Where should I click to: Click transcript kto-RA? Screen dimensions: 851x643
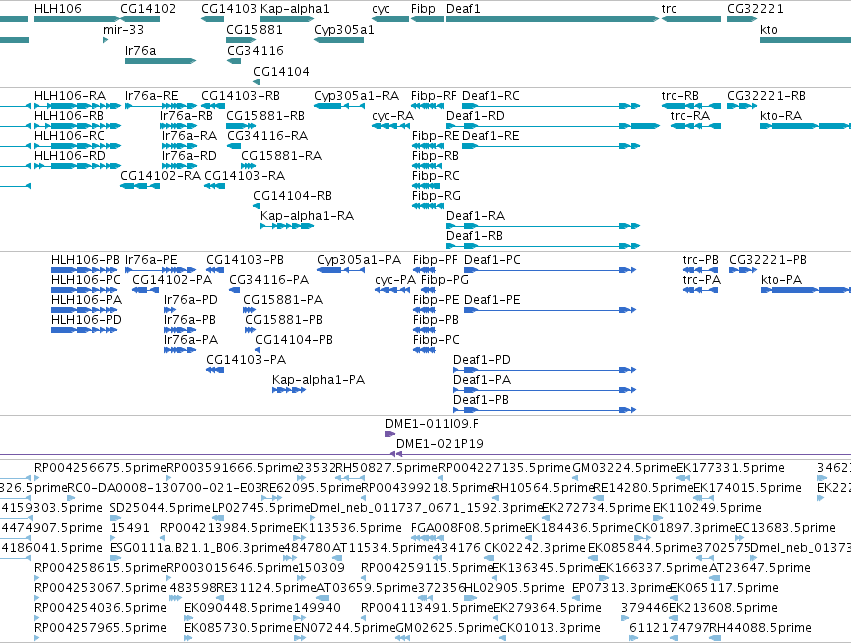click(805, 126)
